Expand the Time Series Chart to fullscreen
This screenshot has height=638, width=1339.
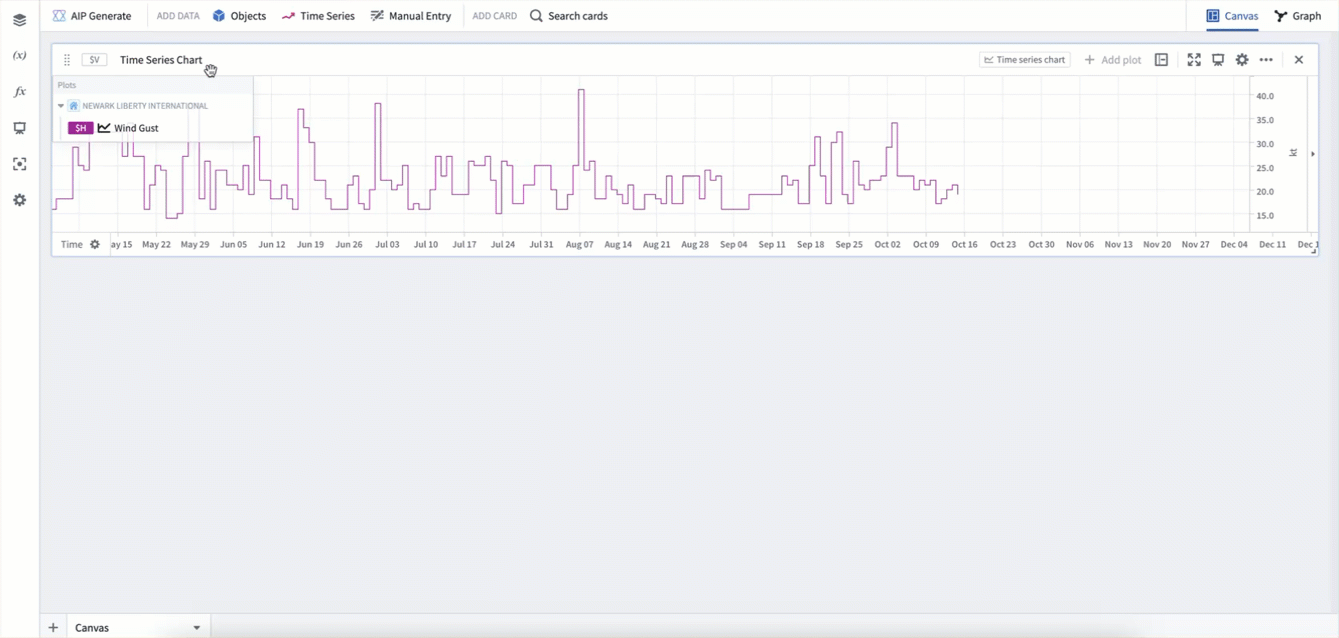[x=1194, y=60]
